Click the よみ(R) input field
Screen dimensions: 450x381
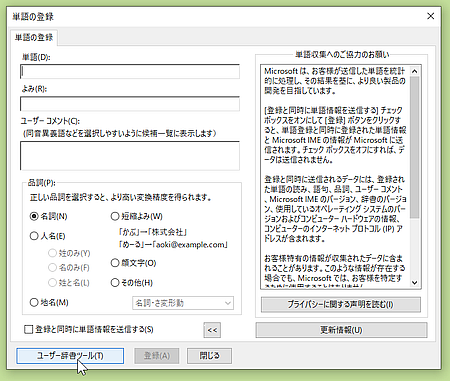[x=130, y=104]
